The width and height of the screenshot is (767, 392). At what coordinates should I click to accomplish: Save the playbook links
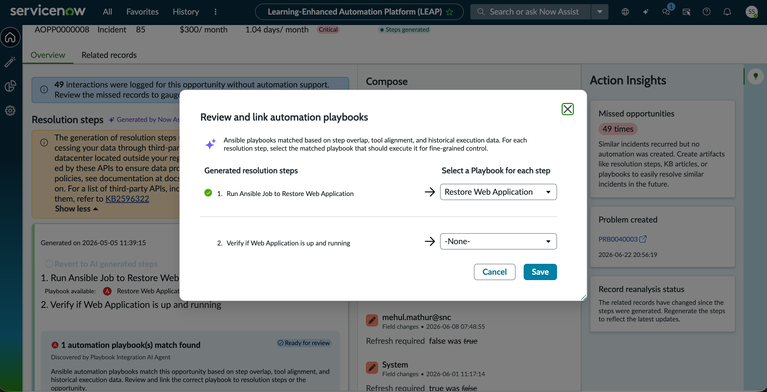tap(540, 272)
